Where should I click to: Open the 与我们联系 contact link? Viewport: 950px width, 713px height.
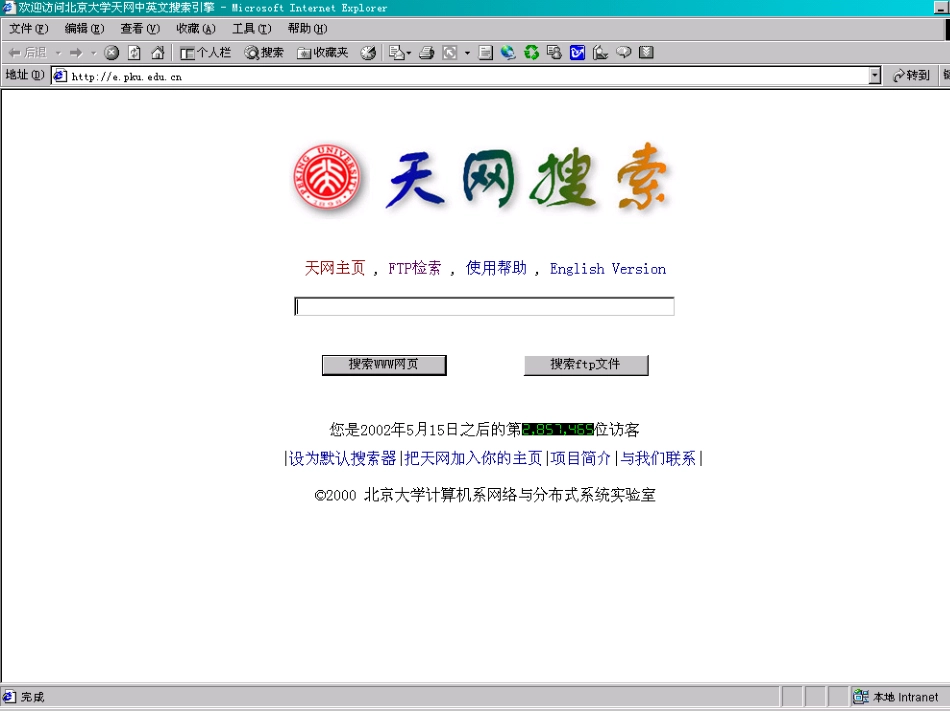click(658, 459)
